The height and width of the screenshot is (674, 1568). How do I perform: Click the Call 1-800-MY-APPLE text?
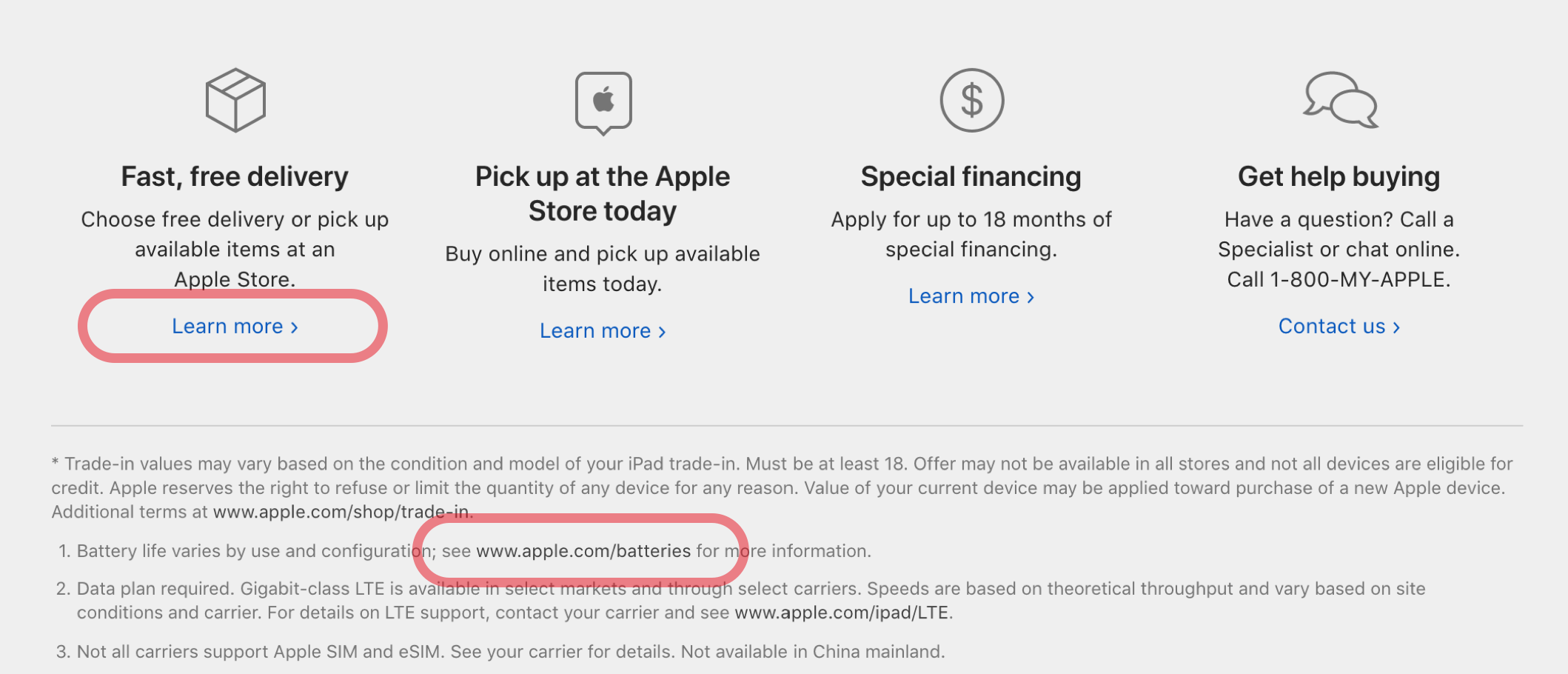coord(1339,279)
